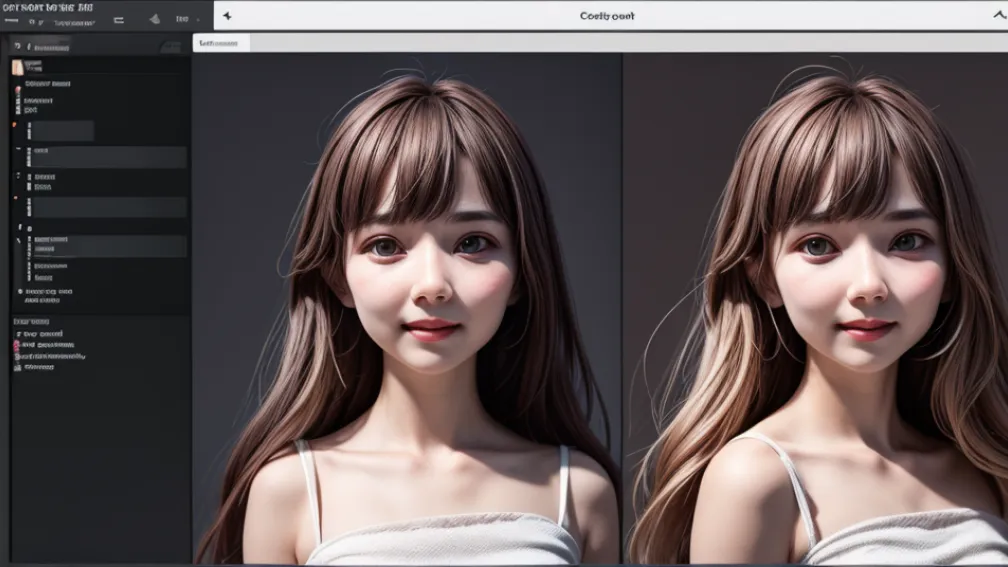Select the portrait image on a dark gray background

[x=407, y=309]
